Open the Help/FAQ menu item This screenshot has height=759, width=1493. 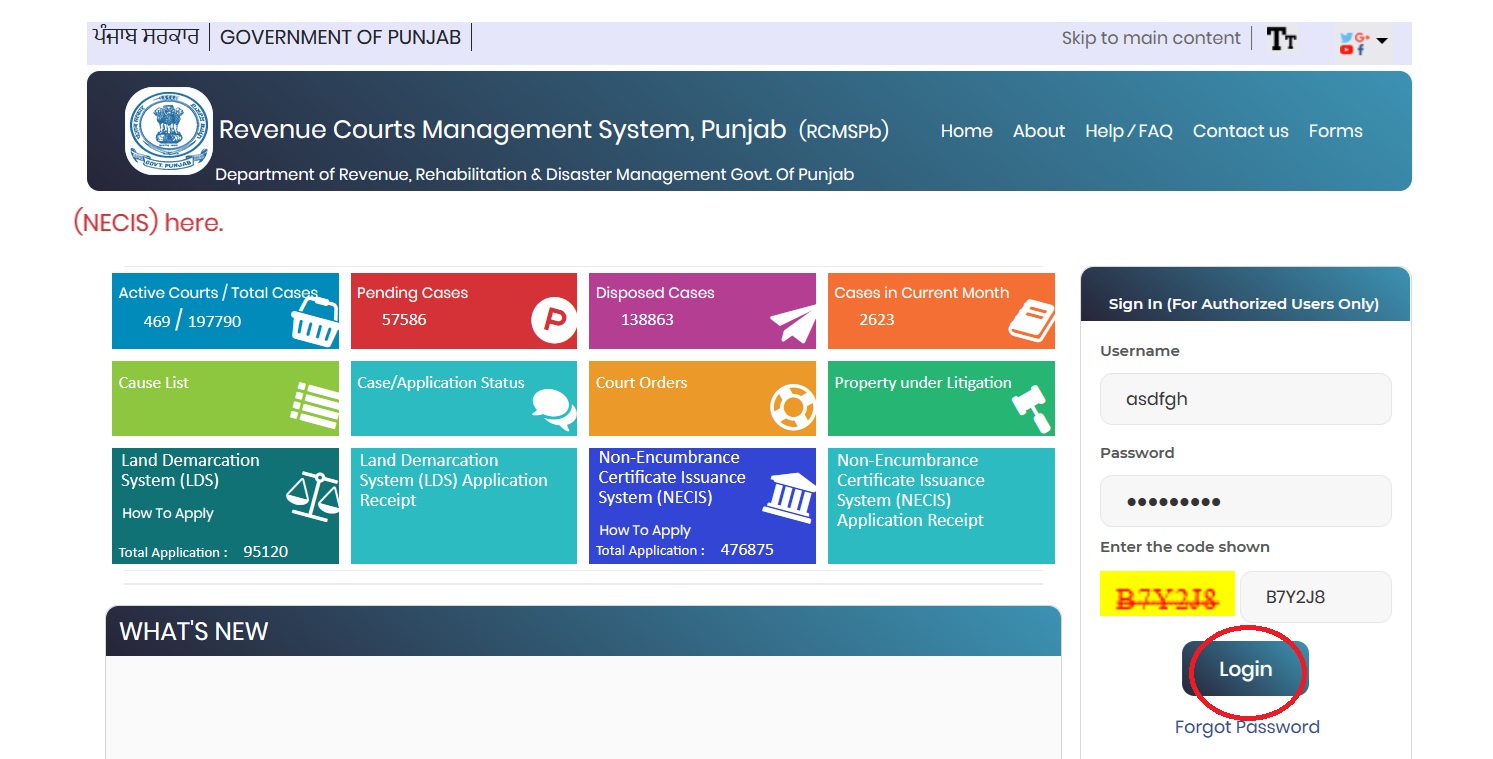point(1128,131)
